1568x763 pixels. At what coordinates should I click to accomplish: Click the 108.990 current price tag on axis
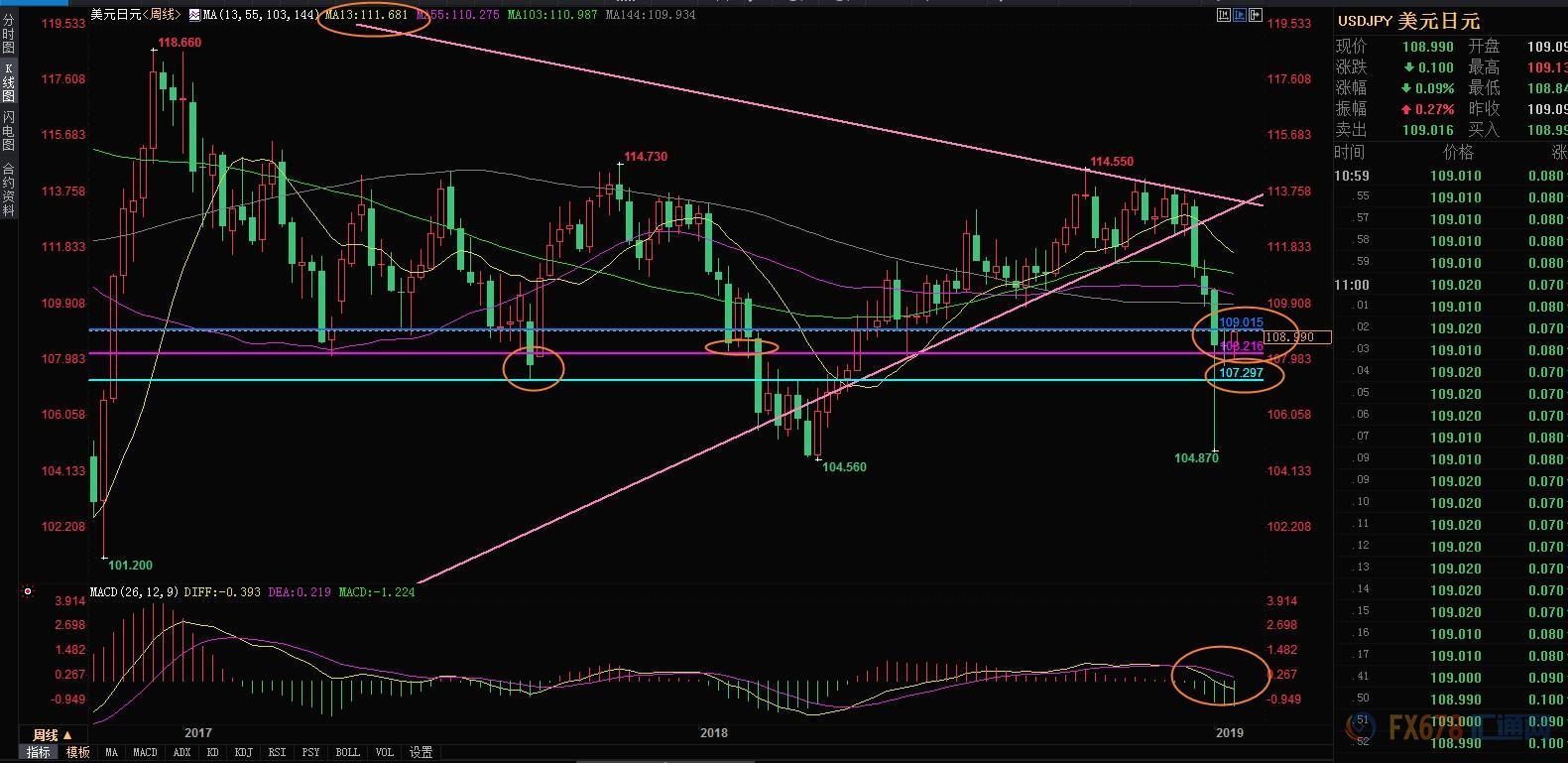coord(1297,337)
